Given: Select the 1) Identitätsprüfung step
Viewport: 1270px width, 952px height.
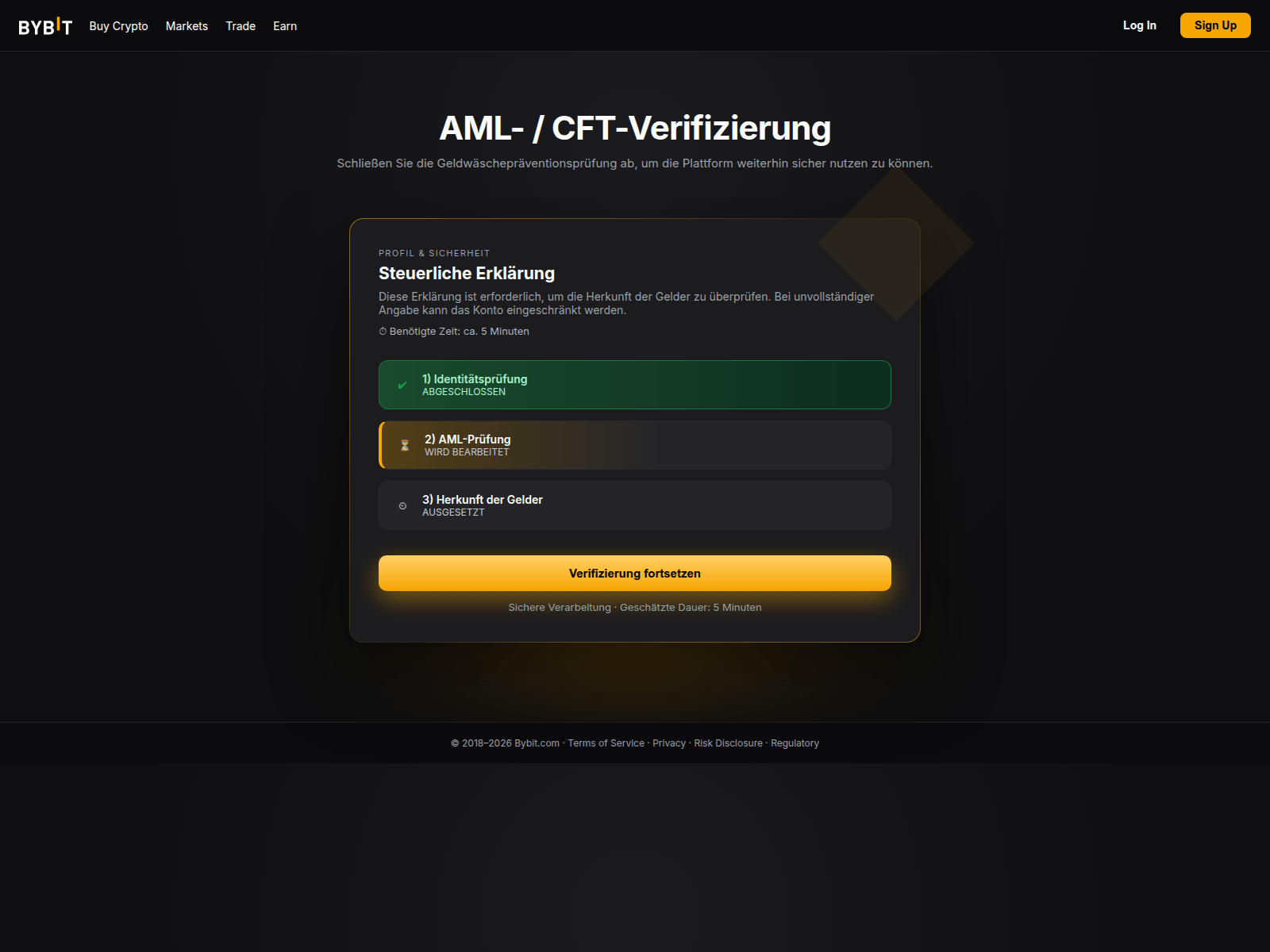Looking at the screenshot, I should pos(635,385).
